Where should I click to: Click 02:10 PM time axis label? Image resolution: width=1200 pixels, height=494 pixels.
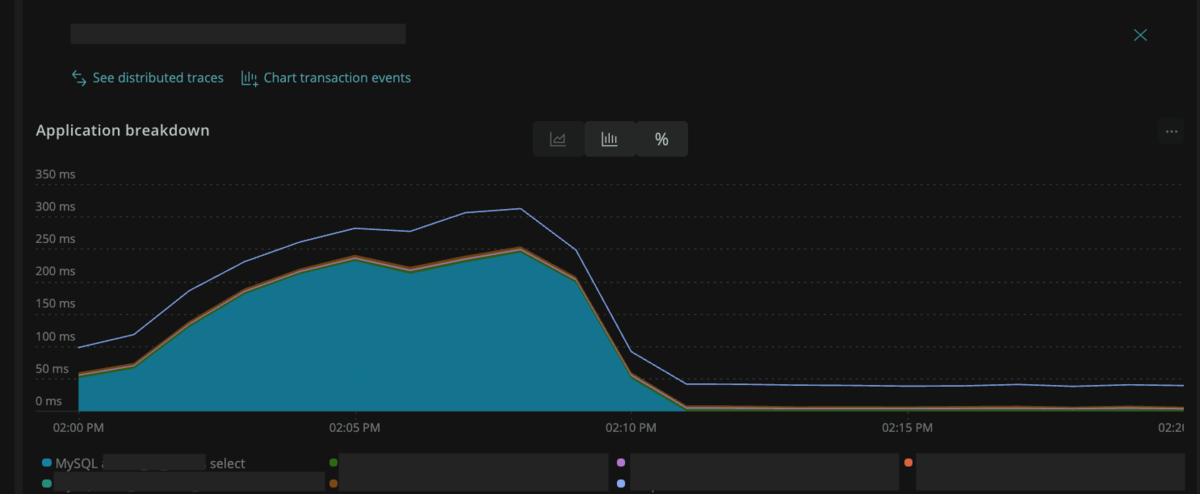pos(631,428)
